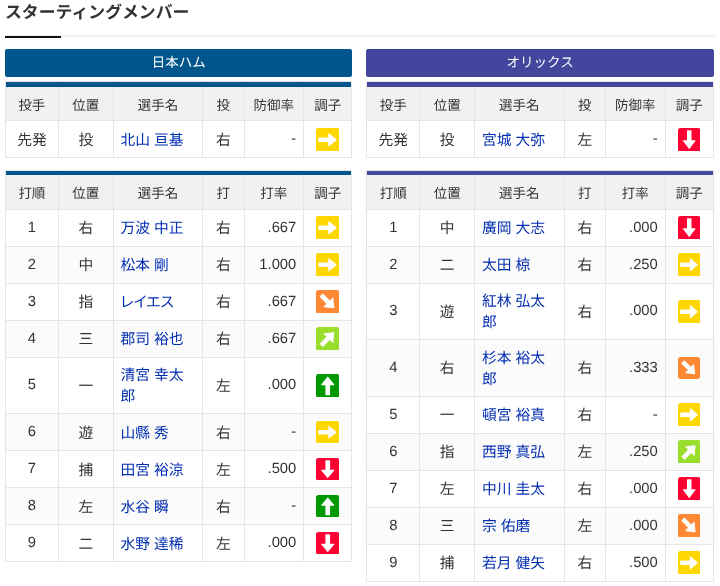Open 万波 中正 player link
Image resolution: width=720 pixels, height=586 pixels.
click(x=152, y=228)
